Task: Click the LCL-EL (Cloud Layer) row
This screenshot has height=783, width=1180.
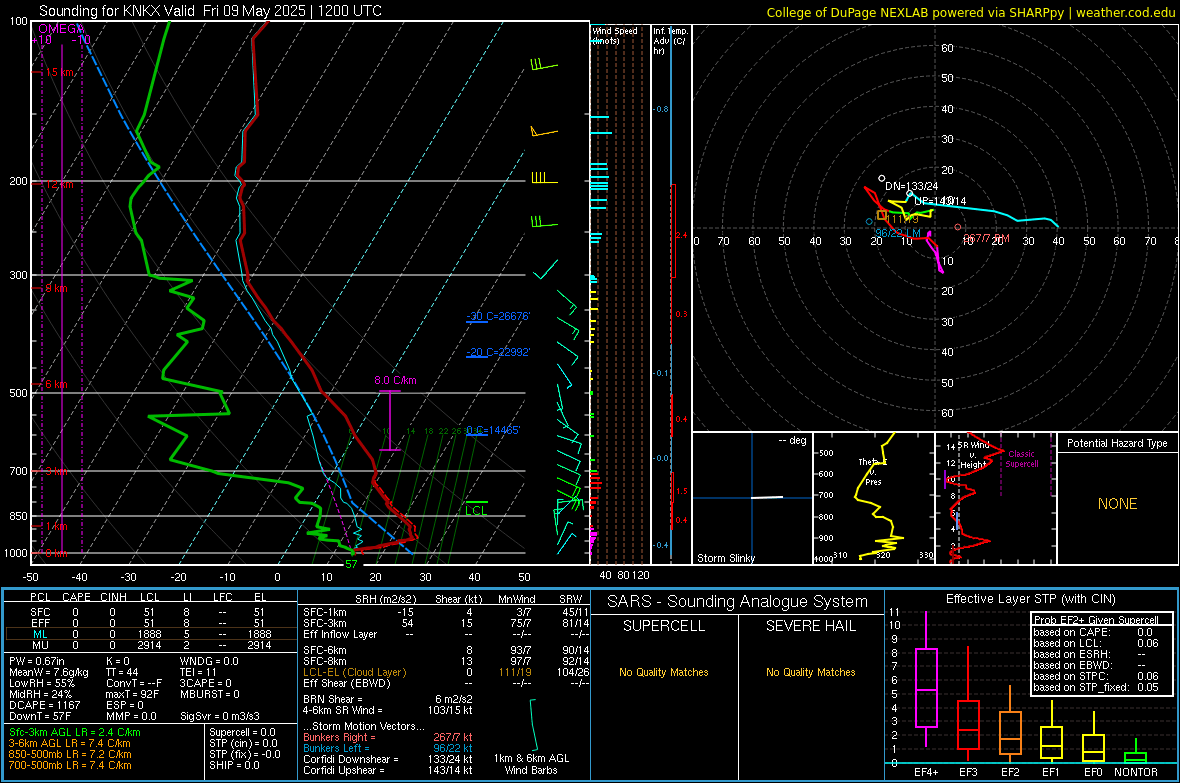Action: pyautogui.click(x=446, y=672)
